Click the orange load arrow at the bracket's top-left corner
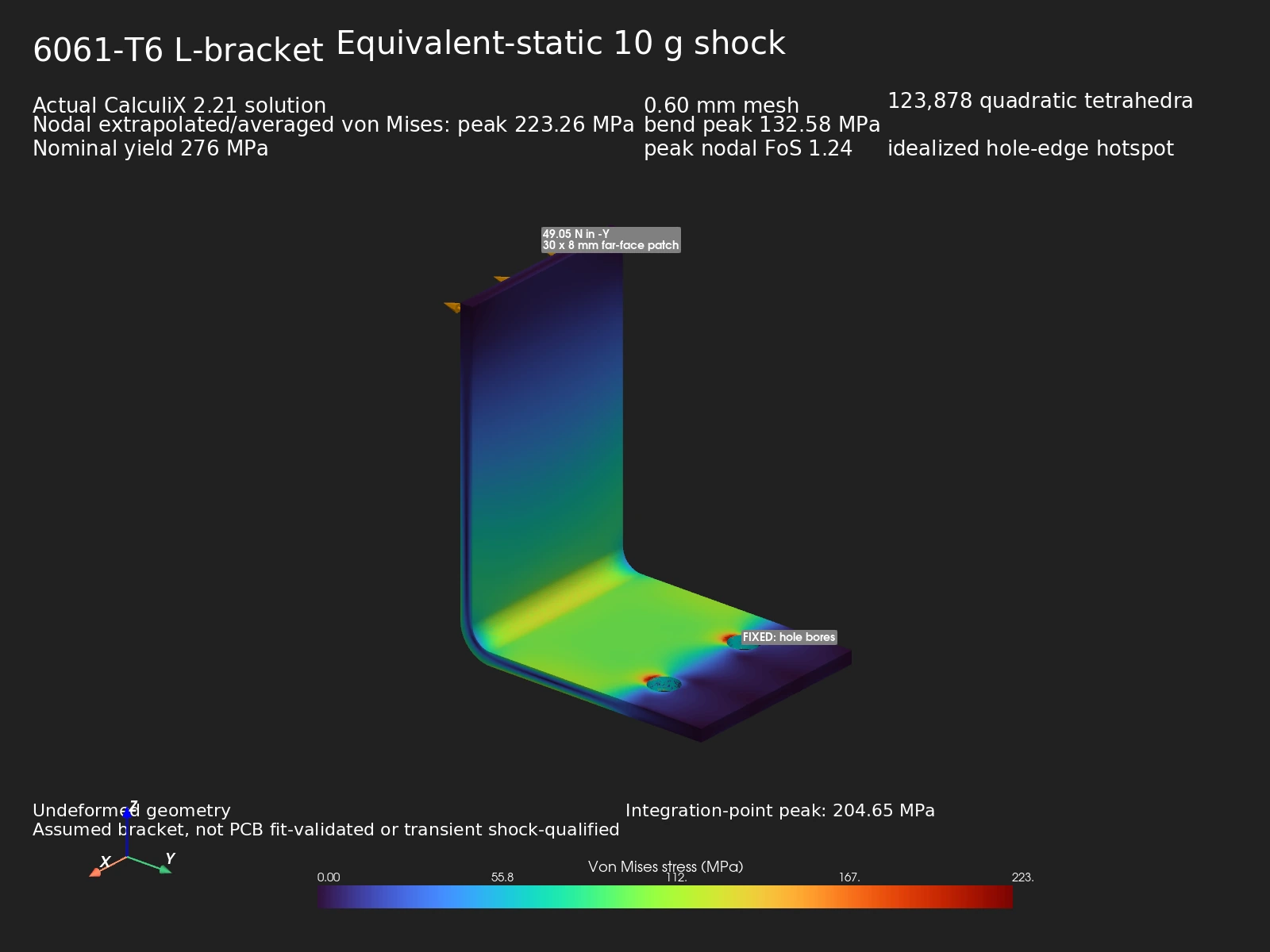The width and height of the screenshot is (1270, 952). pyautogui.click(x=452, y=307)
